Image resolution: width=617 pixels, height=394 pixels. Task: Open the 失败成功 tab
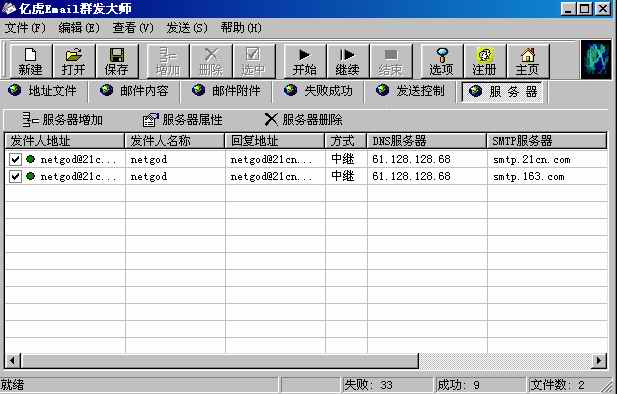point(319,91)
